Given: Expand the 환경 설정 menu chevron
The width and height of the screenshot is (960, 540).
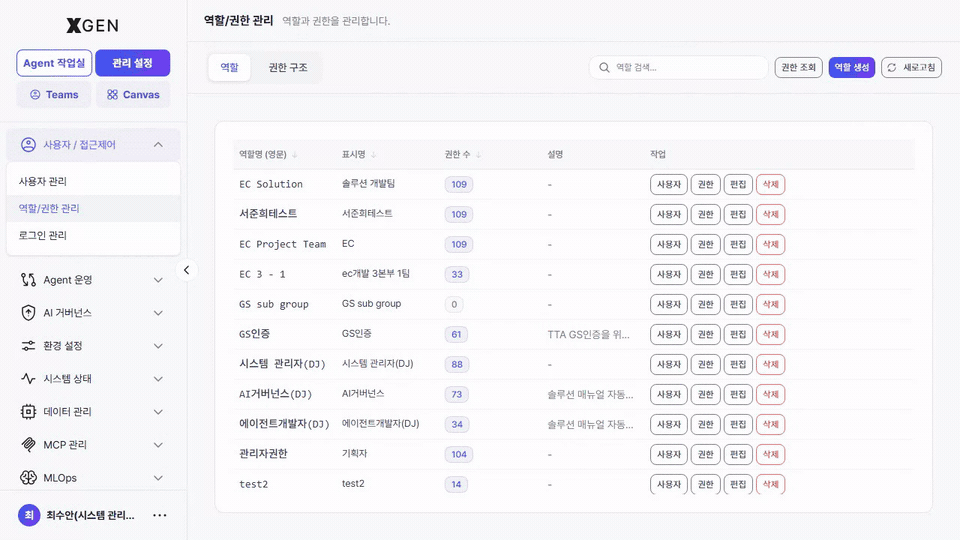Looking at the screenshot, I should coord(158,346).
